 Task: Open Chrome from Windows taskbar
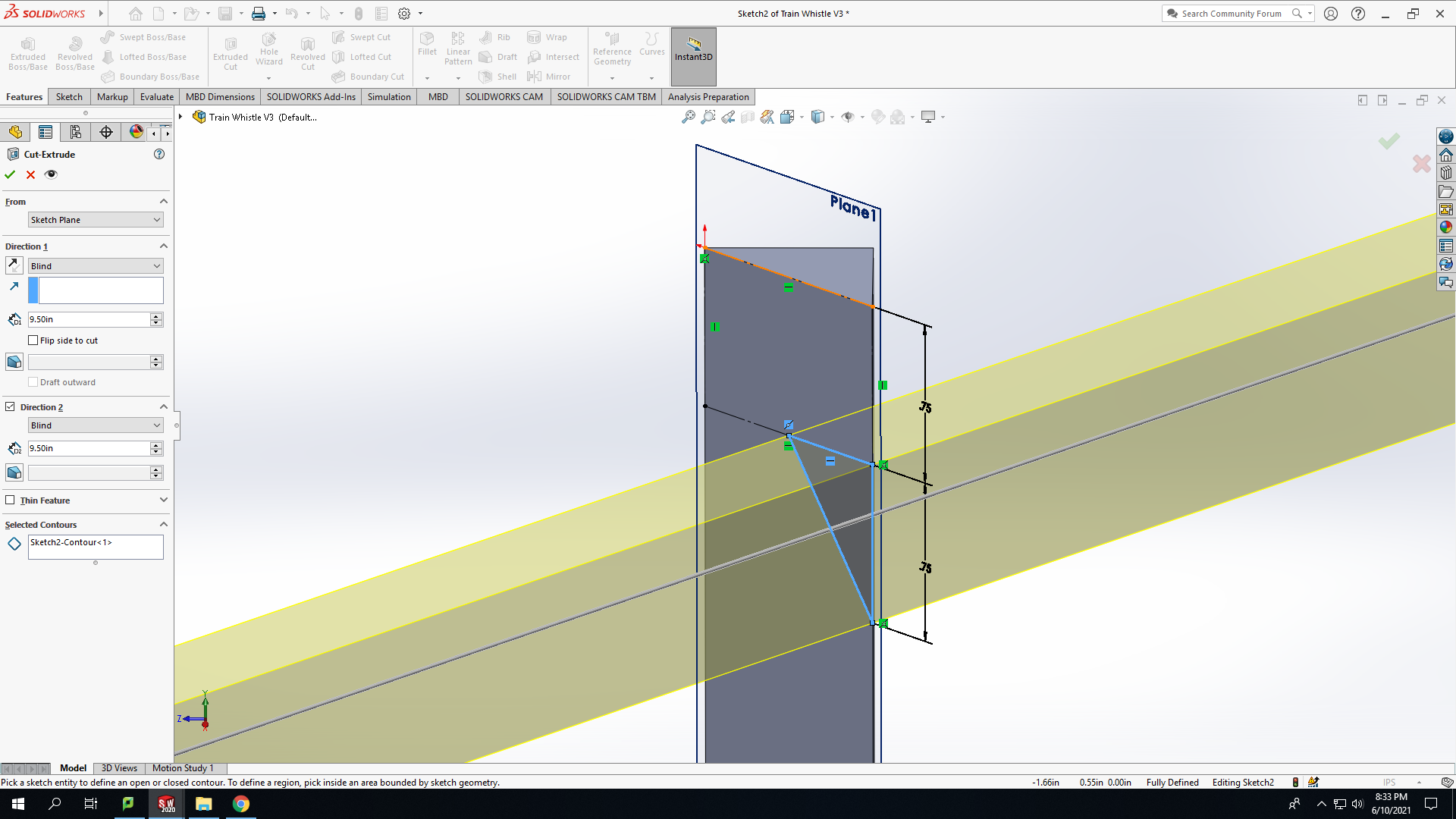click(241, 804)
